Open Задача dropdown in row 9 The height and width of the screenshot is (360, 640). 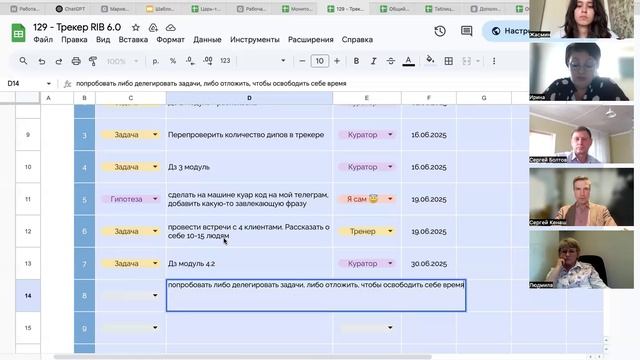[x=155, y=134]
